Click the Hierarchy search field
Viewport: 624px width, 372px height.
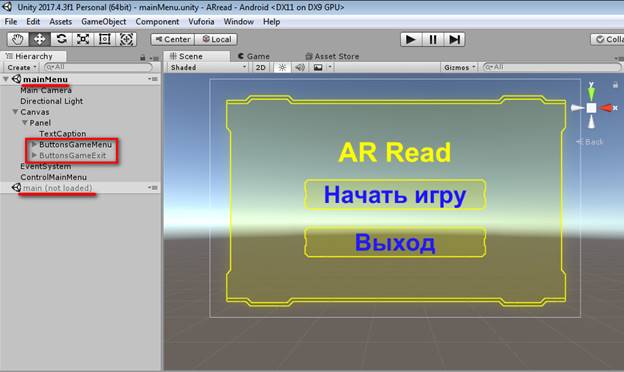pyautogui.click(x=98, y=67)
